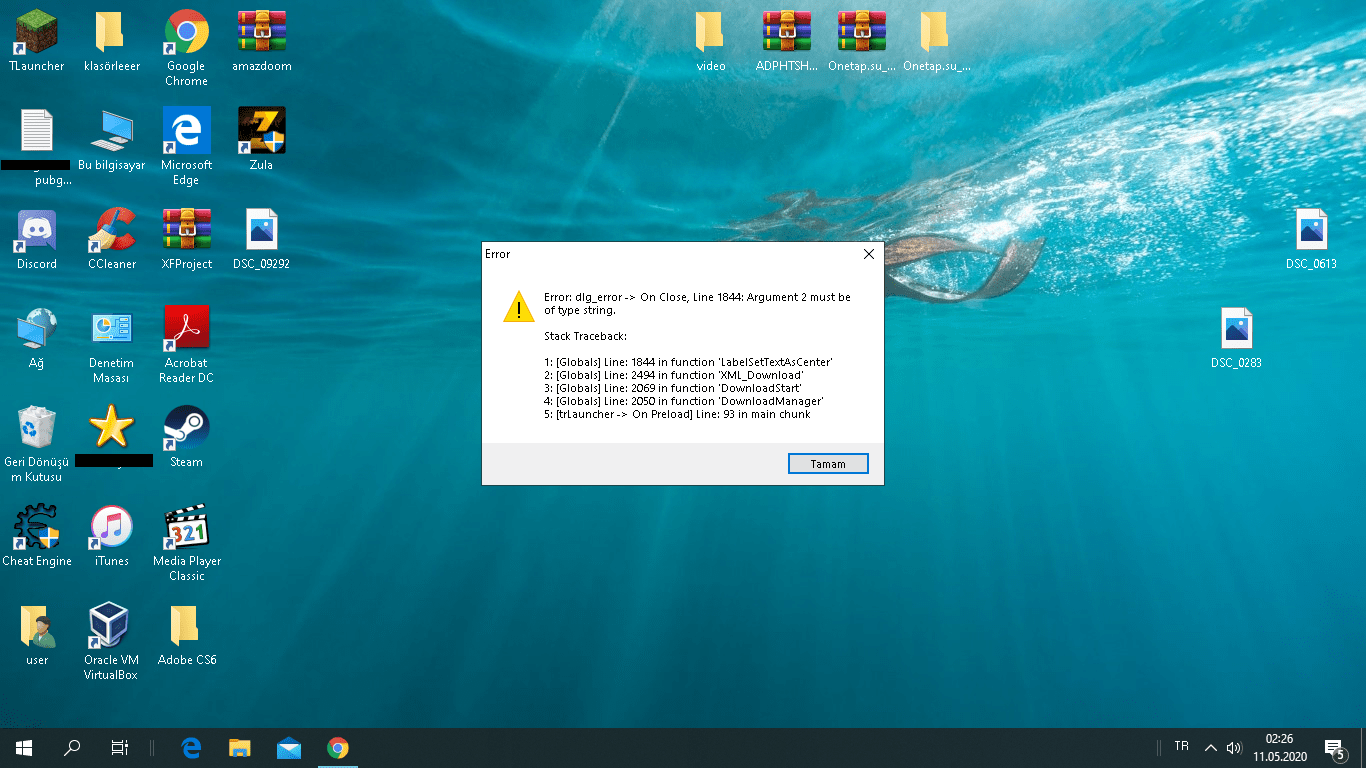Launch Google Chrome from desktop icon
1366x768 pixels.
186,48
